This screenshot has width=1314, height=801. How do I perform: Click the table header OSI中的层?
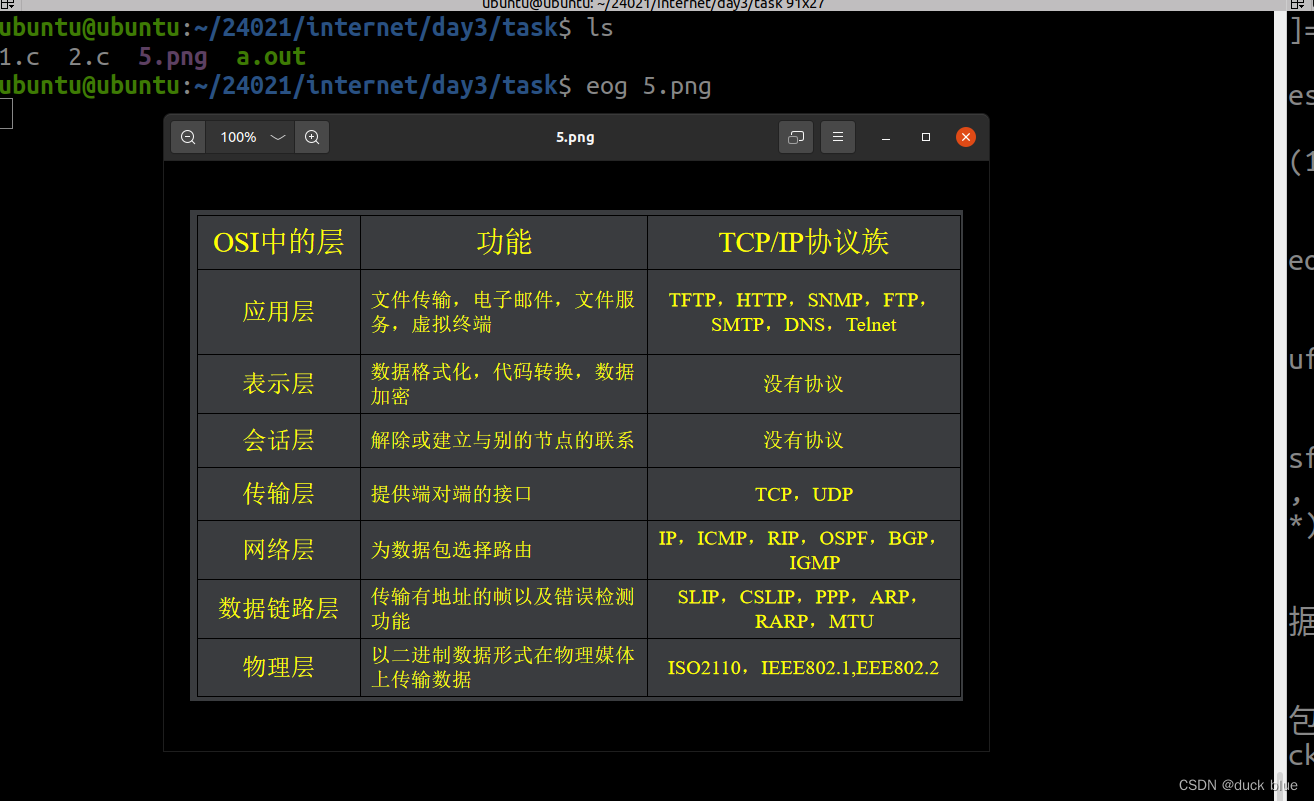pos(279,242)
